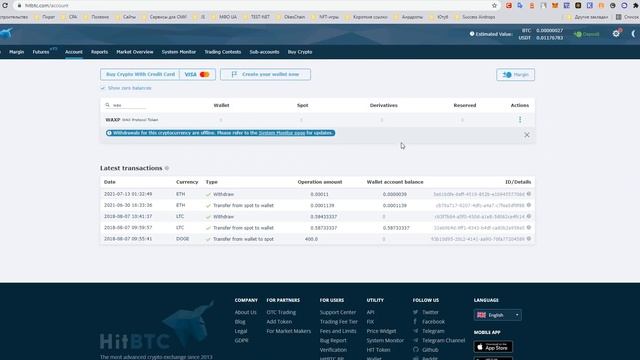Click operation amount 400.0 in DOGE row

pyautogui.click(x=311, y=239)
